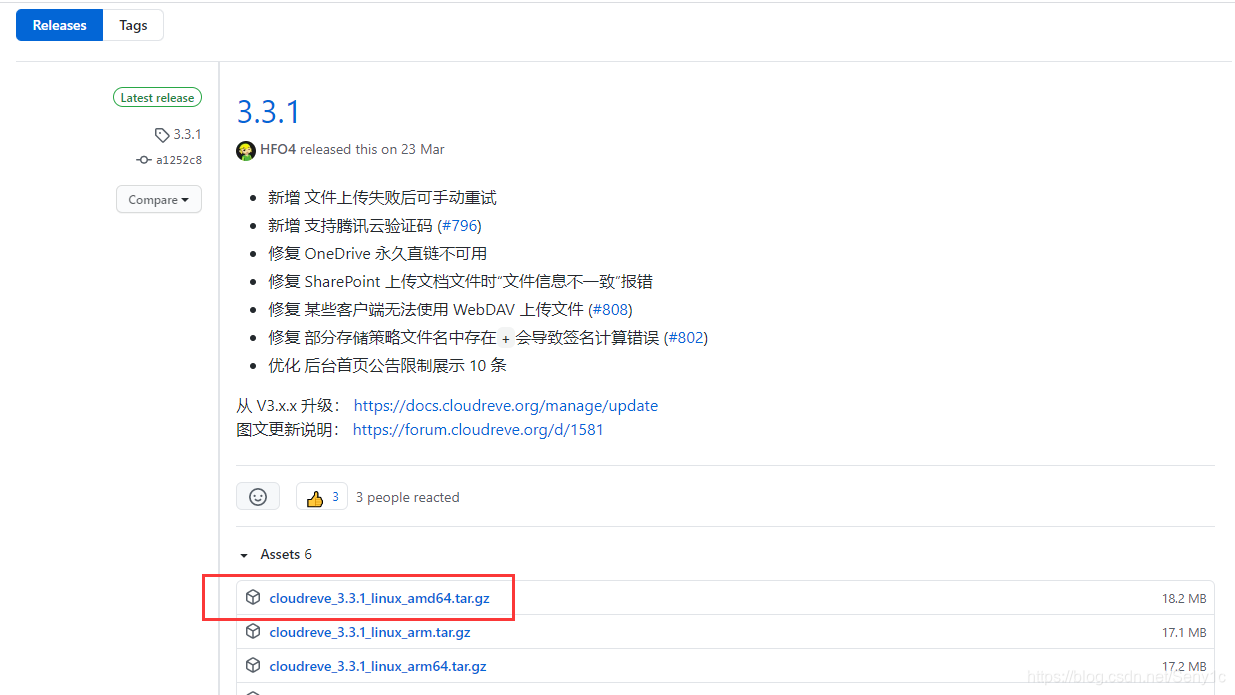
Task: Collapse the Assets section
Action: (x=276, y=554)
